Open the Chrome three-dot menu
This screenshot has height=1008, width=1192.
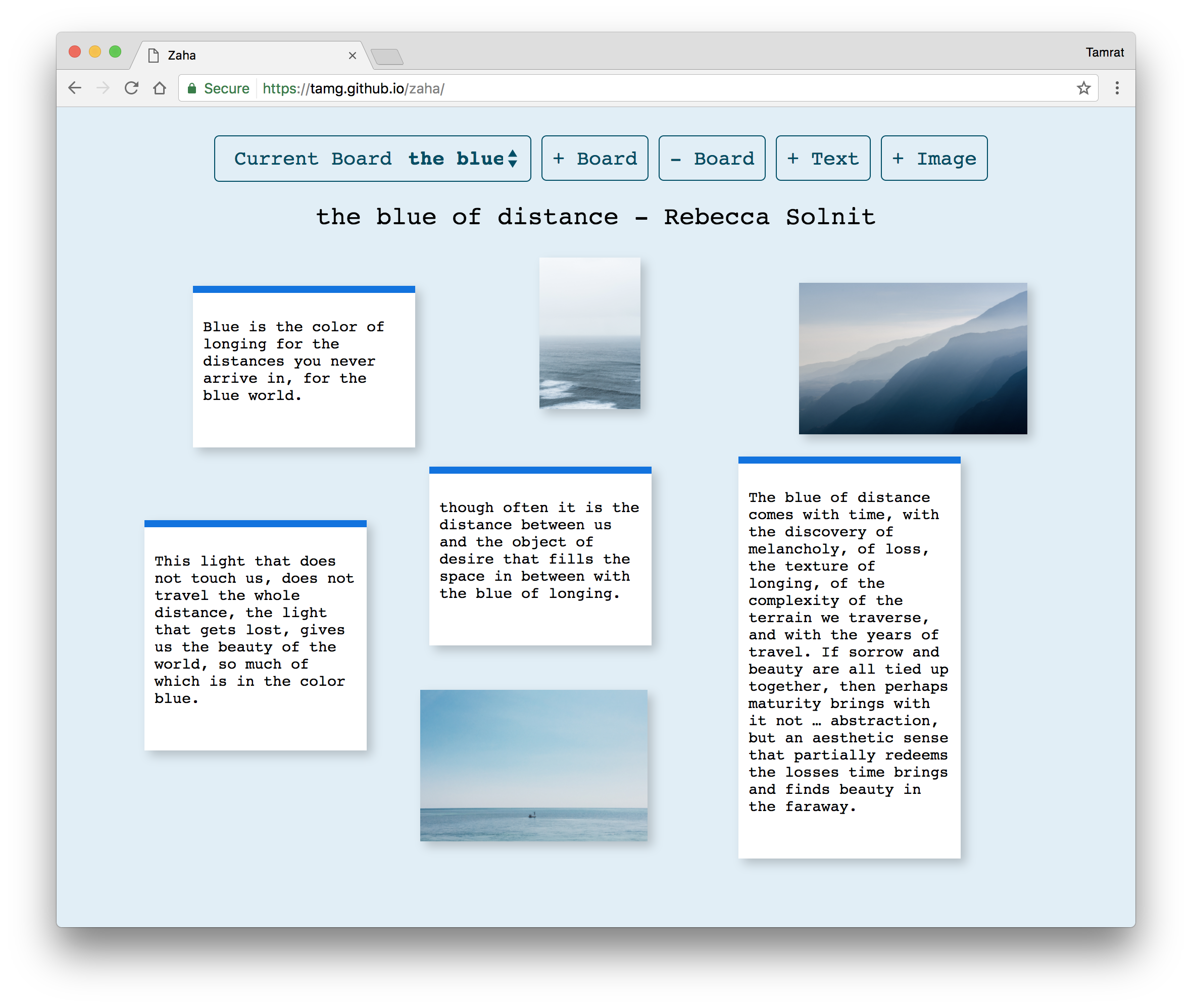1117,88
